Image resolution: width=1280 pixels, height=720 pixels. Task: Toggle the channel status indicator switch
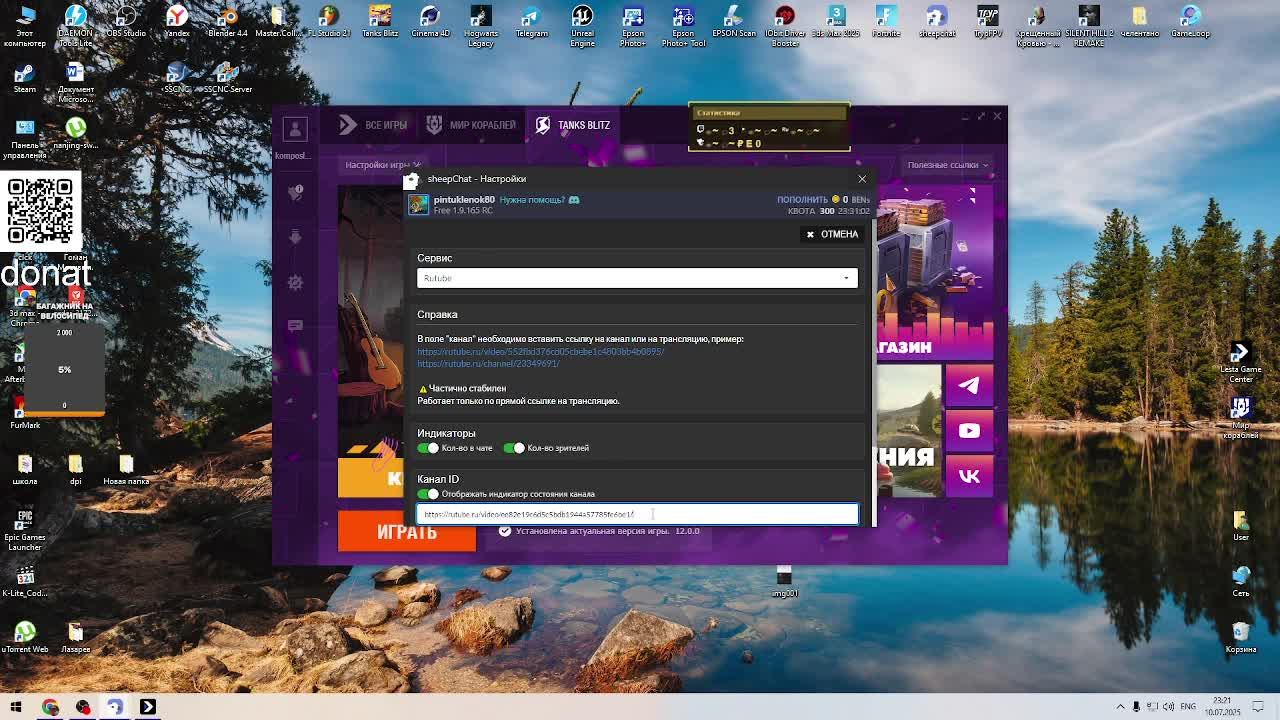(x=429, y=494)
